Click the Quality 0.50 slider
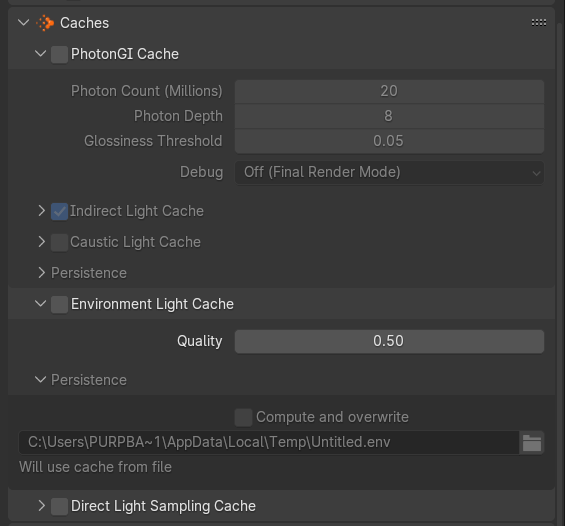This screenshot has width=565, height=526. pos(389,341)
